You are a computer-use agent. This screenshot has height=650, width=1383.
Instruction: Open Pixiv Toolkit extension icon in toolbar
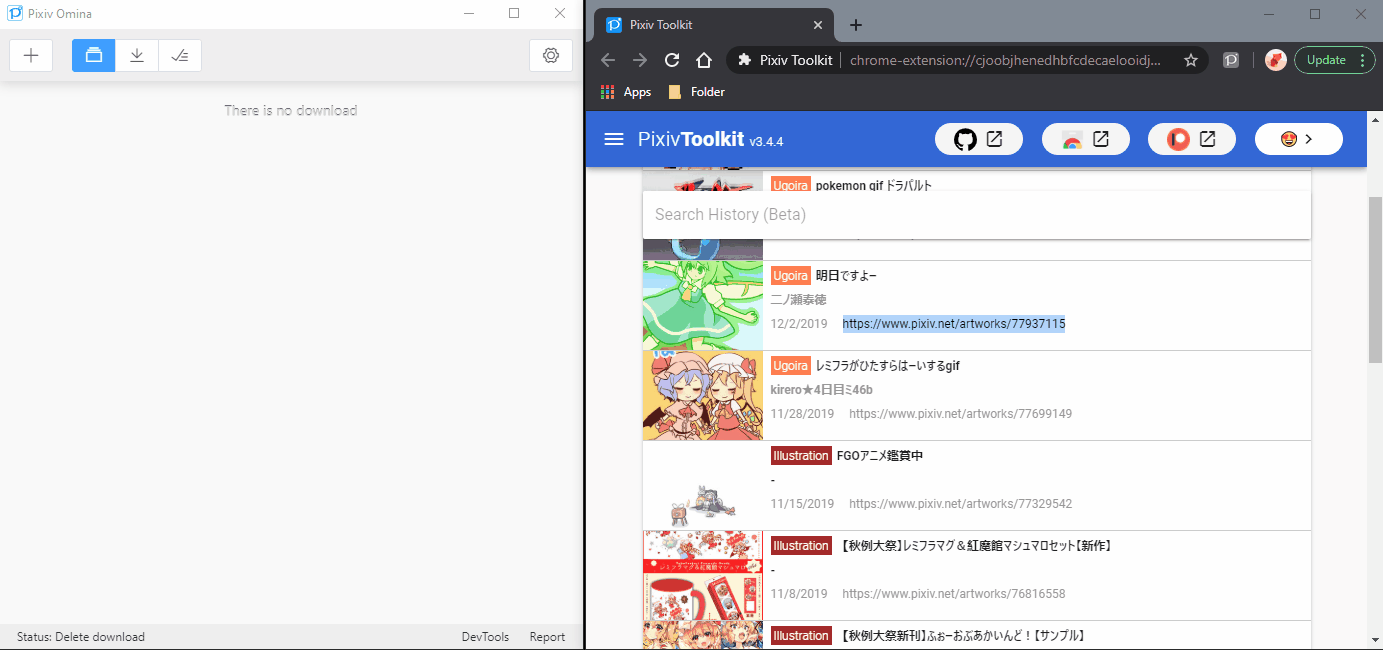[x=1231, y=60]
